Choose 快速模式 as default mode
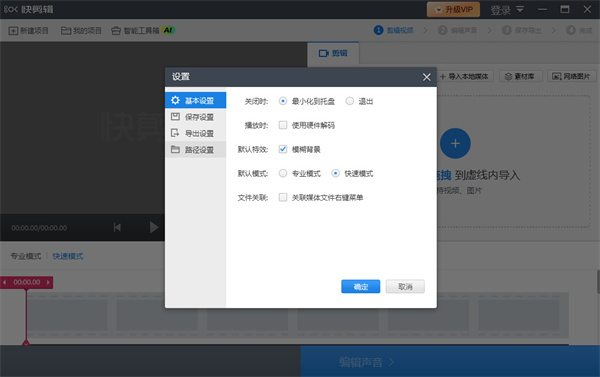600x377 pixels. click(x=336, y=173)
